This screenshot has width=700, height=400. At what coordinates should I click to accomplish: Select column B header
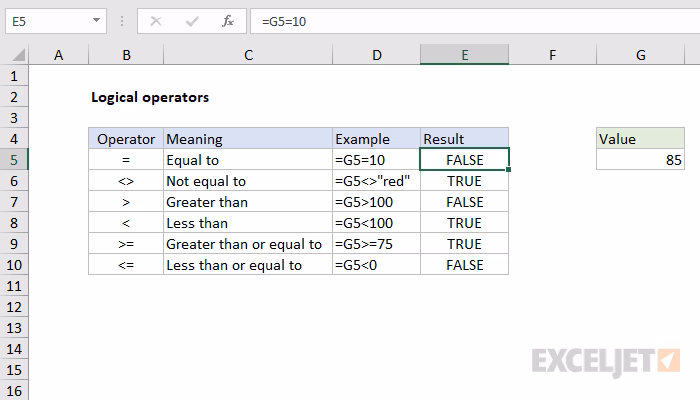(126, 55)
